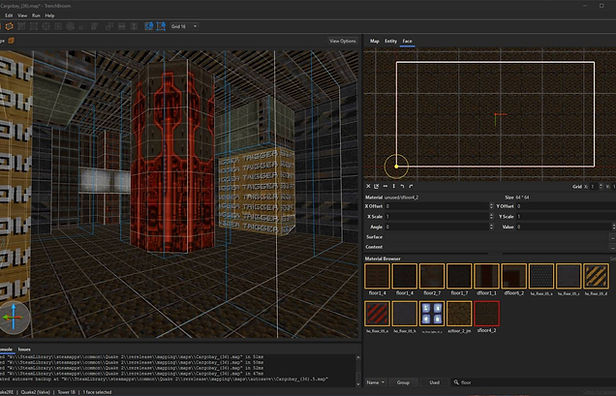Open the Edit menu
Image resolution: width=616 pixels, height=396 pixels.
click(x=9, y=16)
